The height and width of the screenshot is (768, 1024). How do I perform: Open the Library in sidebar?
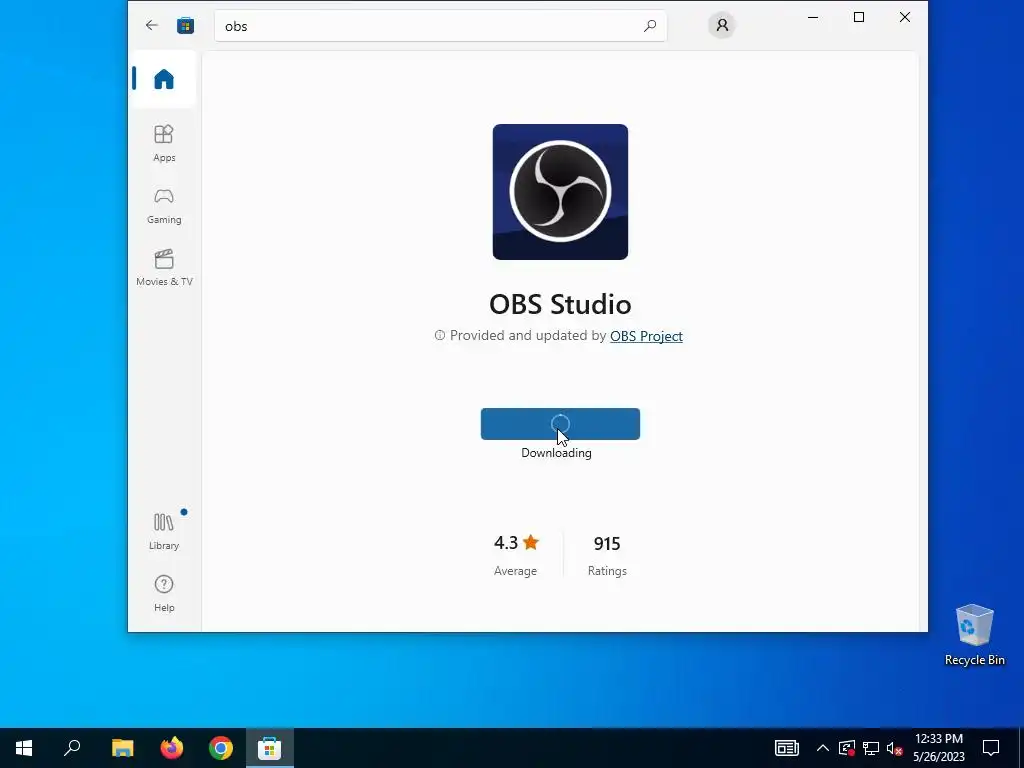[164, 532]
